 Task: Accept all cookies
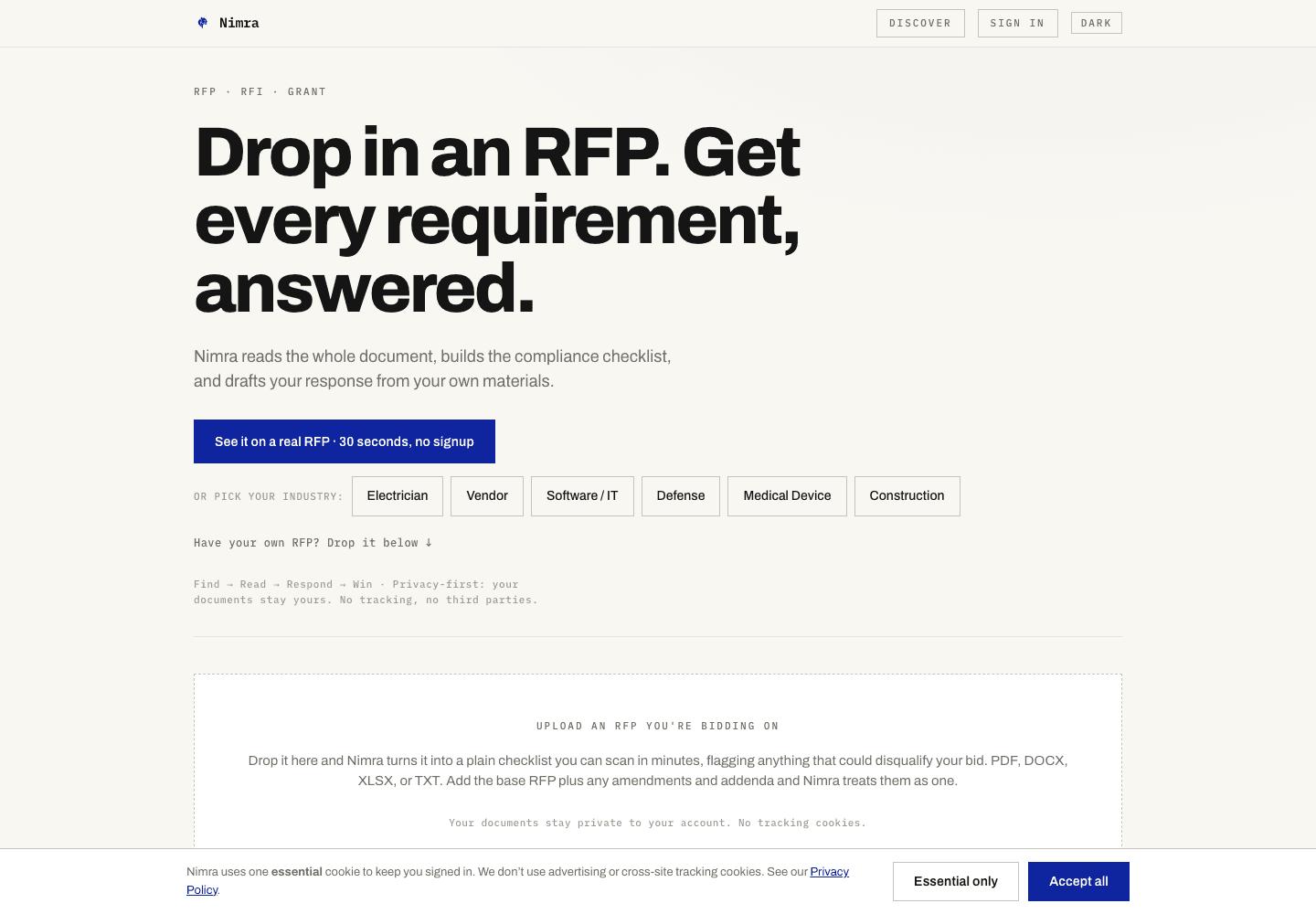pyautogui.click(x=1078, y=881)
